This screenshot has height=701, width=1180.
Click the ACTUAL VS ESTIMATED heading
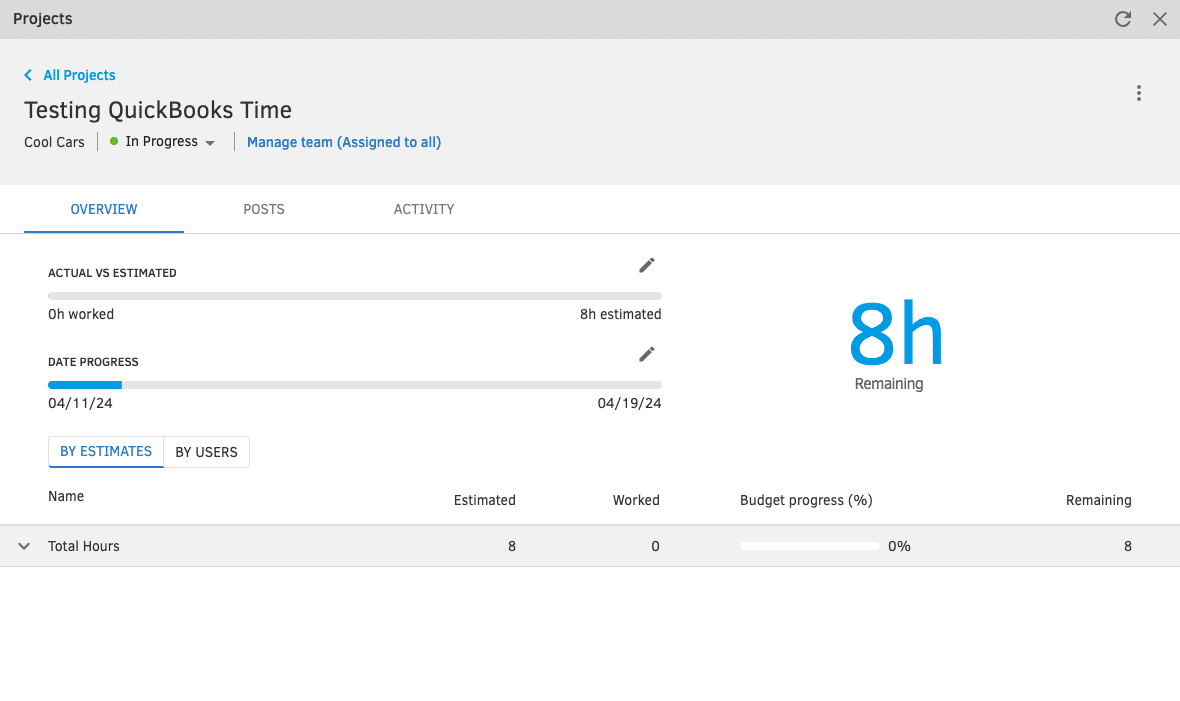pos(112,273)
